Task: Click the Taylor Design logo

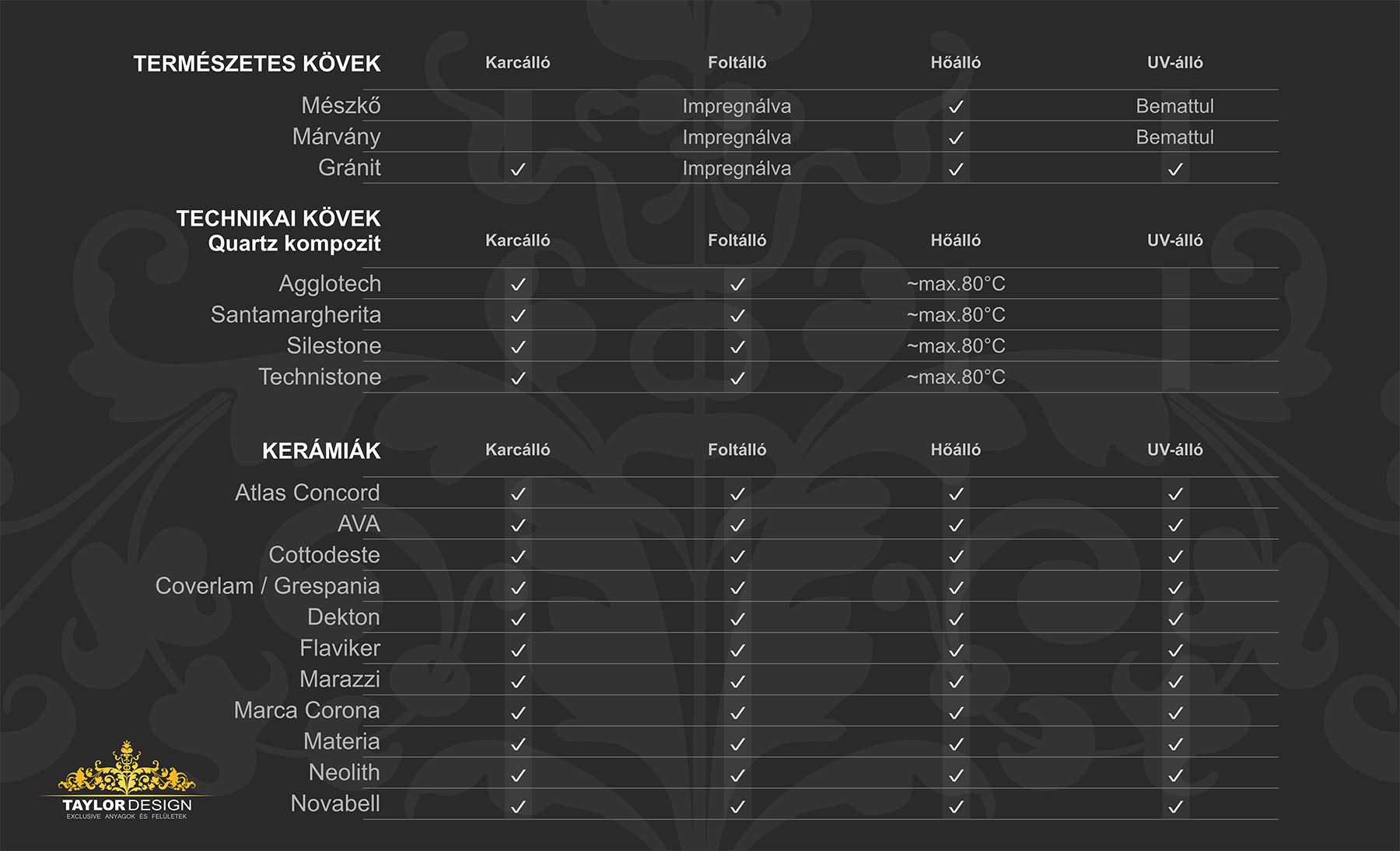Action: pos(127,780)
